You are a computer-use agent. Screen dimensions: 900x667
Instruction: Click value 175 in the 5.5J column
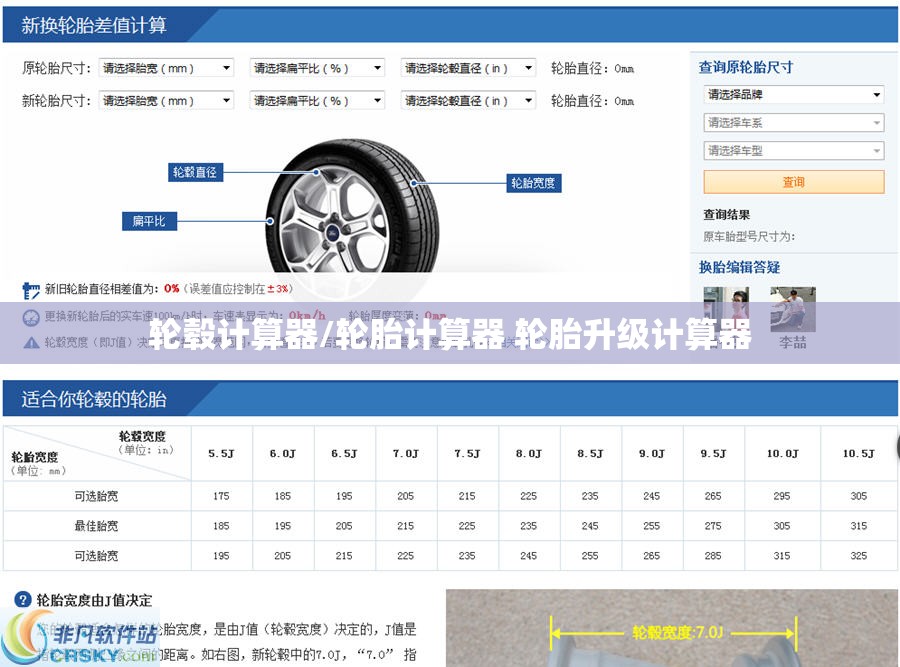tap(221, 496)
